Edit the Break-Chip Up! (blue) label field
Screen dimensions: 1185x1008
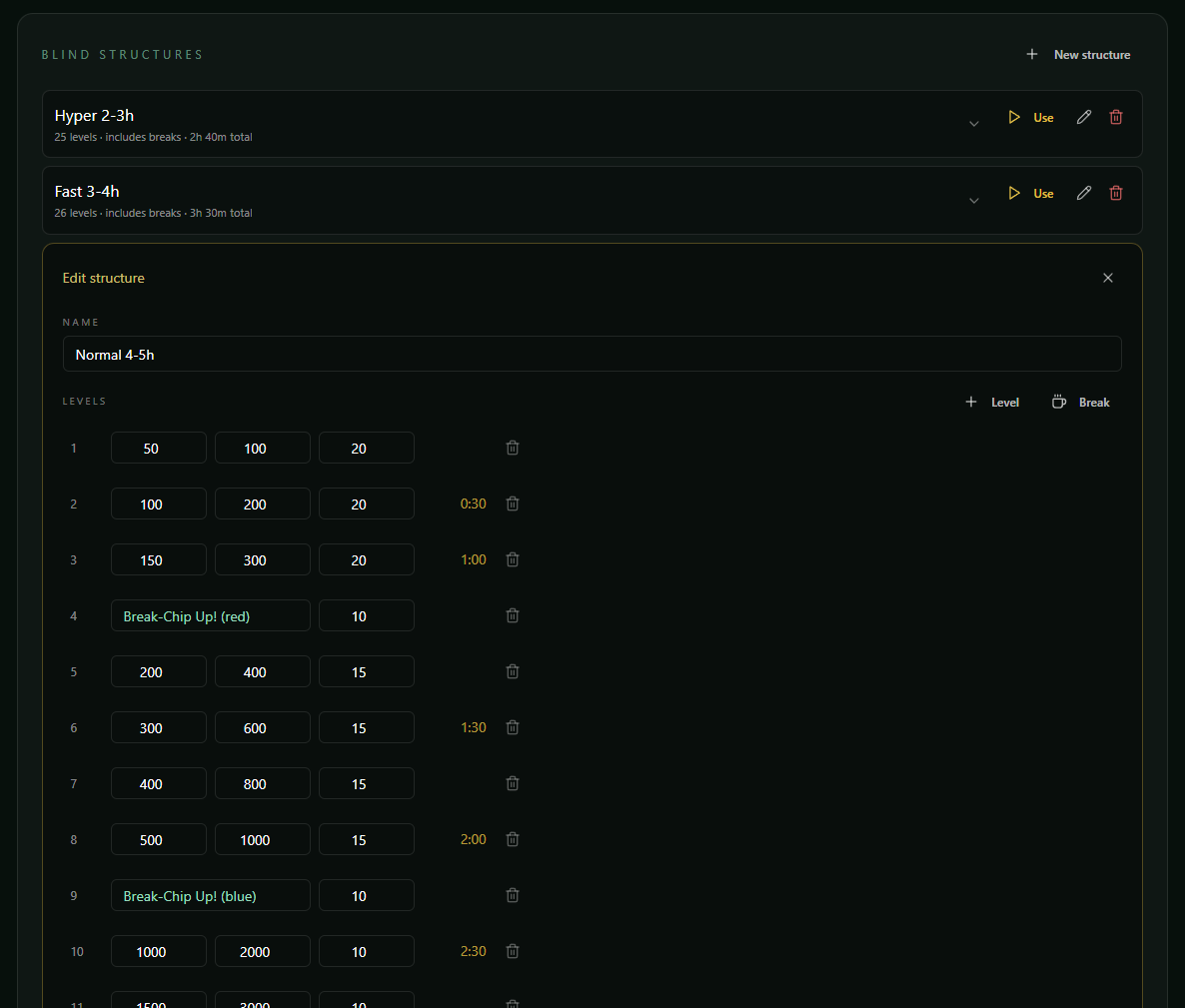click(210, 895)
